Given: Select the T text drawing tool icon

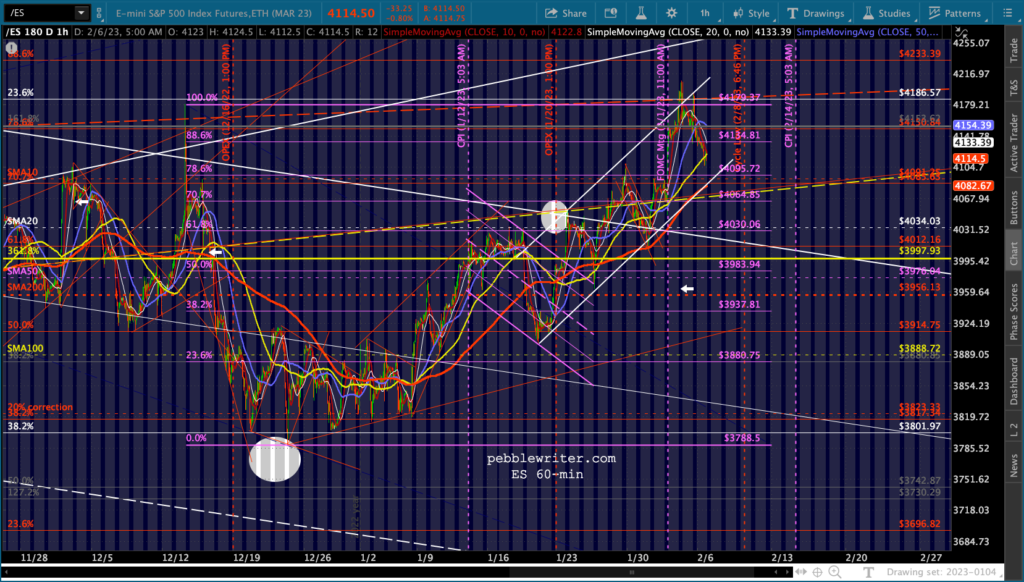Looking at the screenshot, I should (869, 572).
